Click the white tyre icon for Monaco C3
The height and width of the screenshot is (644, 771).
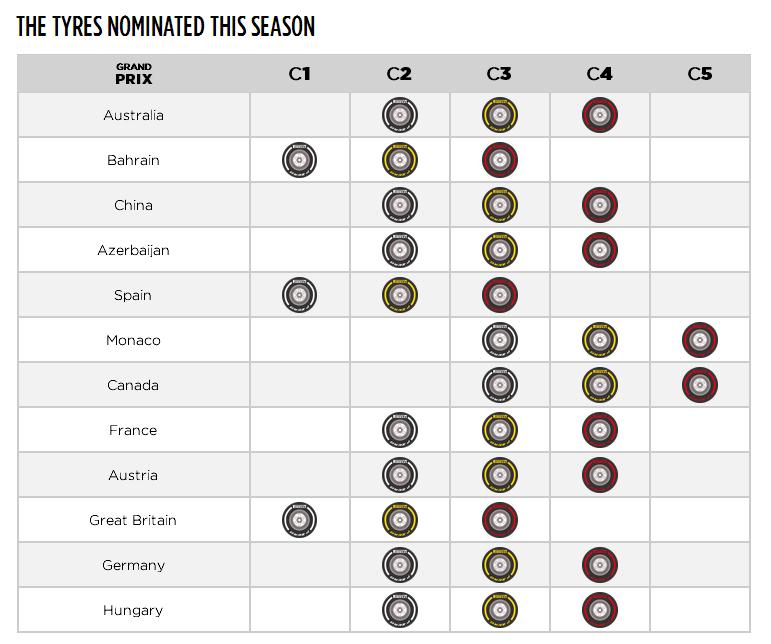(499, 341)
